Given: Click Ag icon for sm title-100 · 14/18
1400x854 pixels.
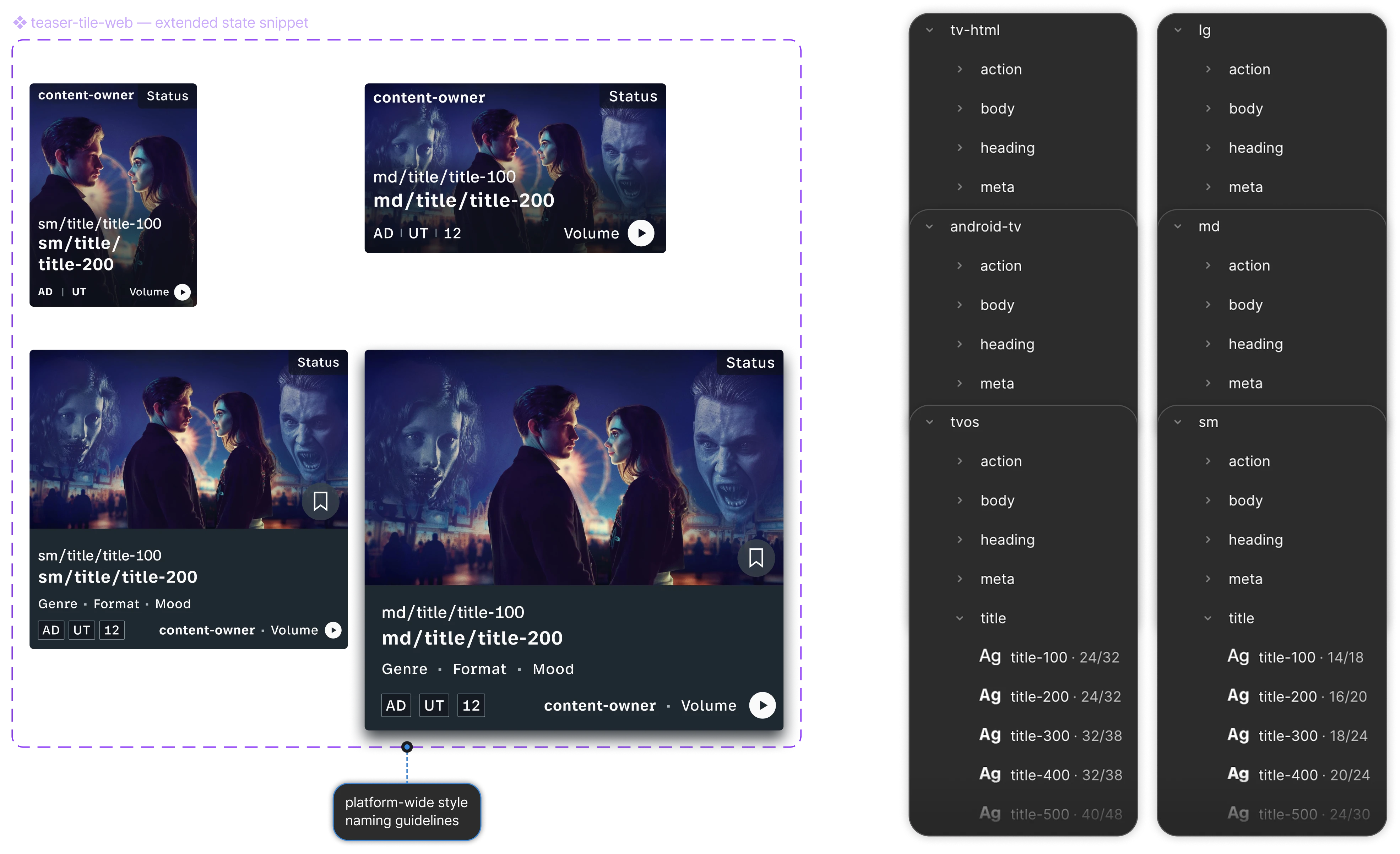Looking at the screenshot, I should point(1238,656).
